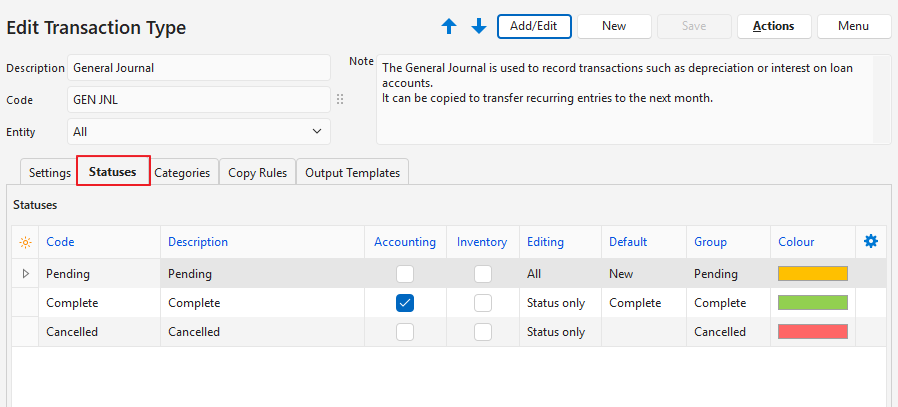The width and height of the screenshot is (898, 407).
Task: Select the Output Templates tab
Action: point(352,172)
